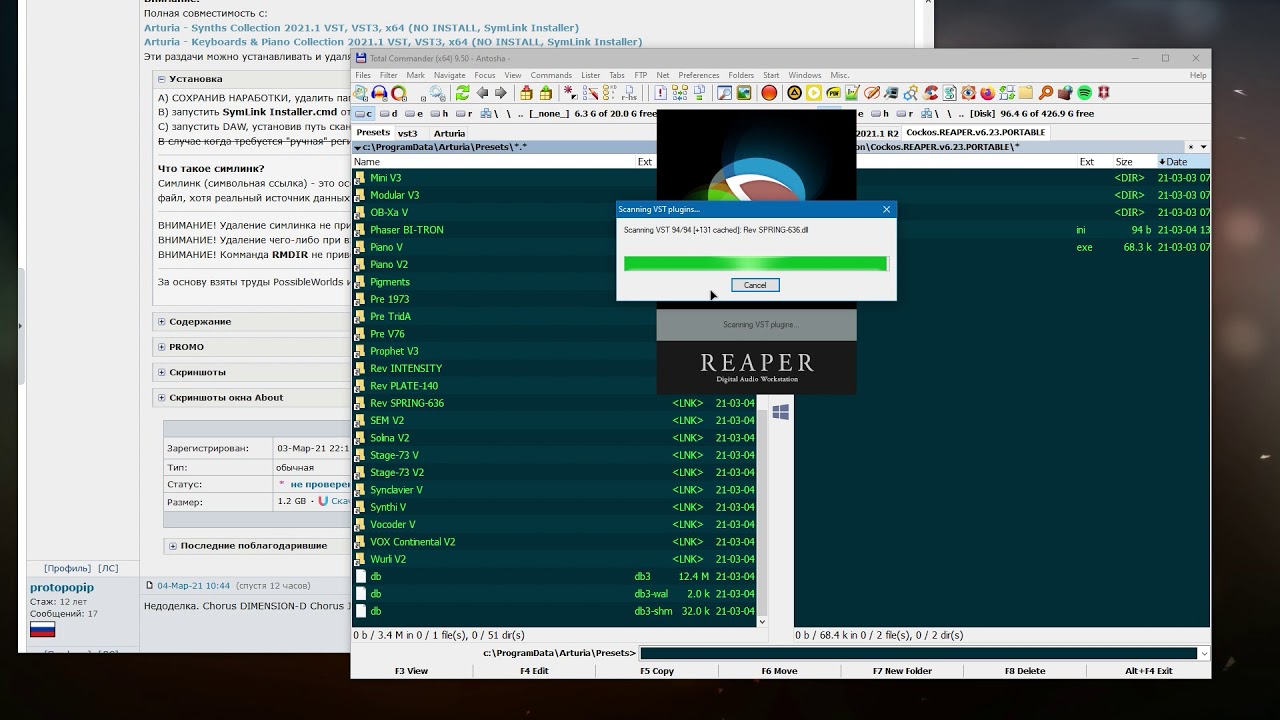
Task: Select the db file with db3-wal extension
Action: (x=555, y=594)
